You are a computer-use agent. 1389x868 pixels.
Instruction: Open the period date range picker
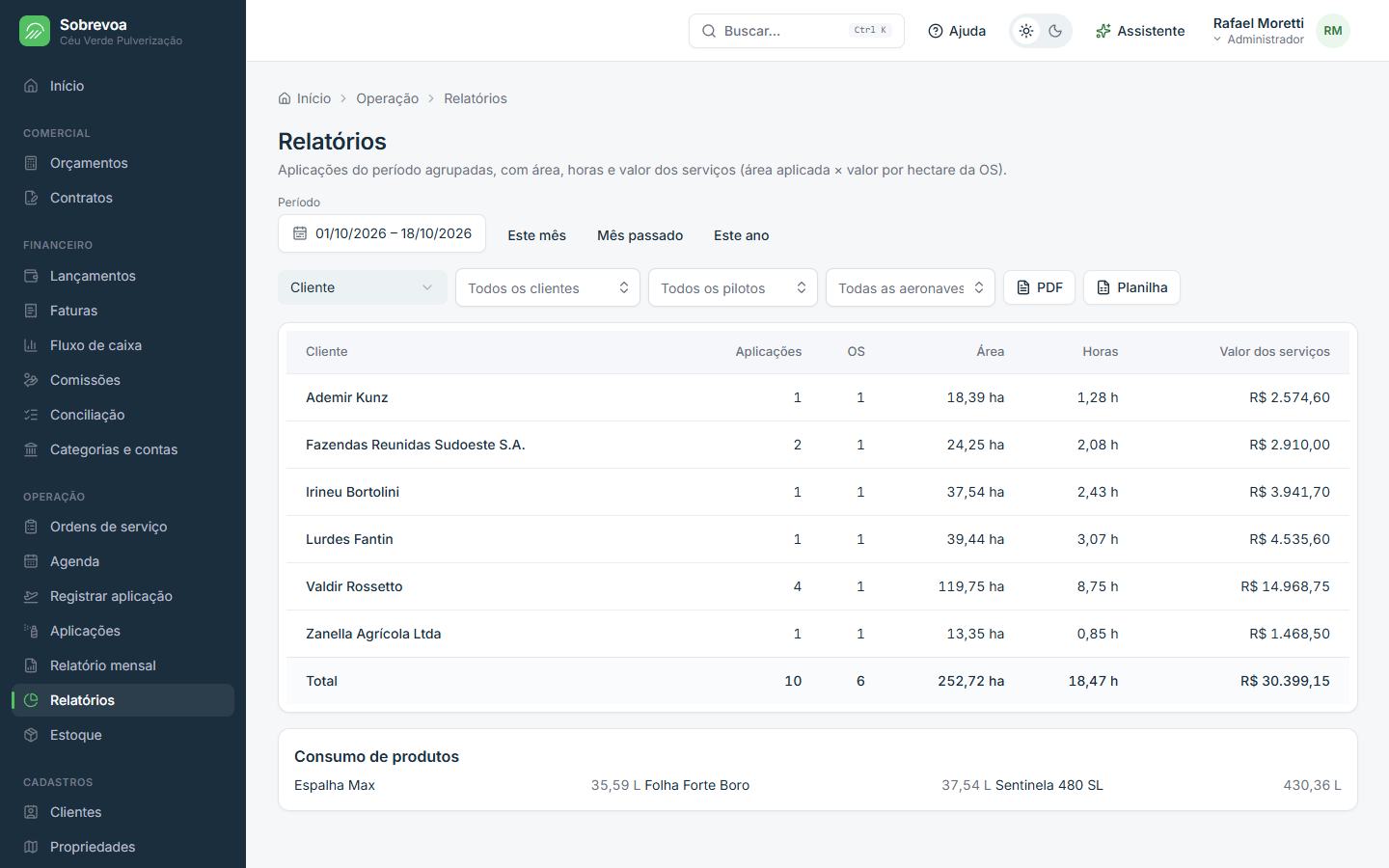[x=382, y=233]
